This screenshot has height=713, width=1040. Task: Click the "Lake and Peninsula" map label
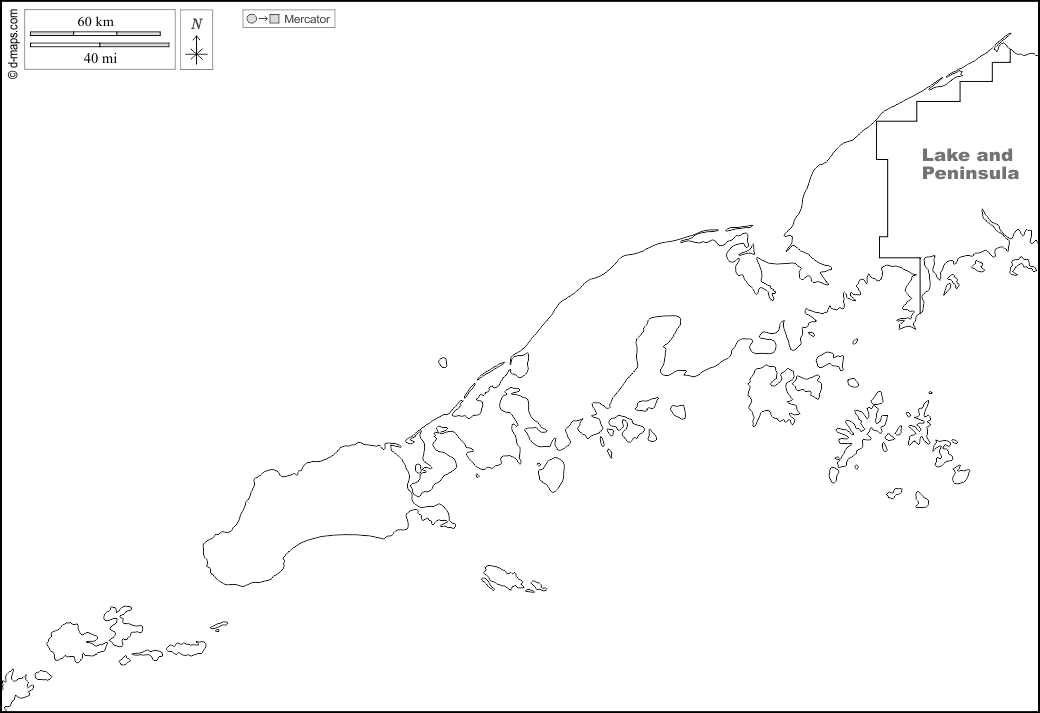[970, 164]
